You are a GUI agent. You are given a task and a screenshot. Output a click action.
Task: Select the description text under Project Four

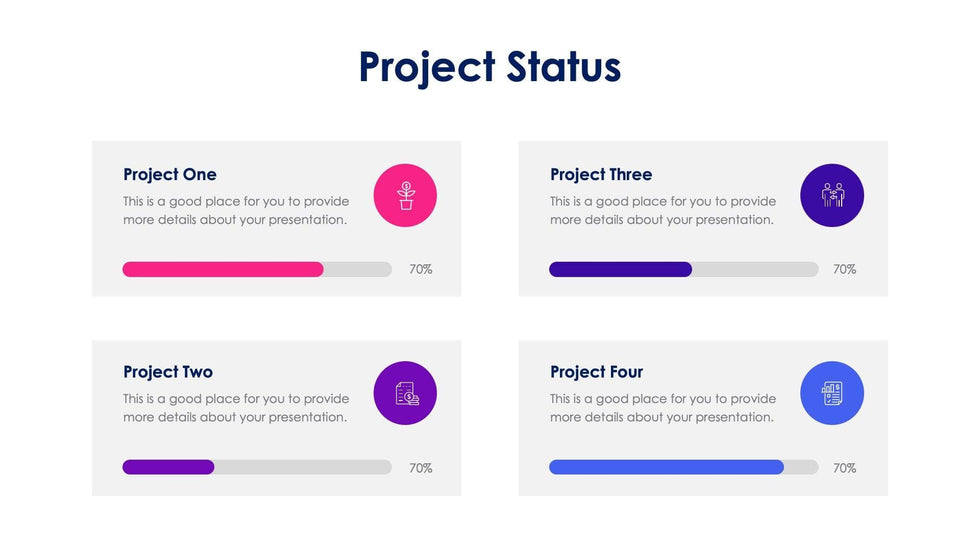click(x=663, y=408)
